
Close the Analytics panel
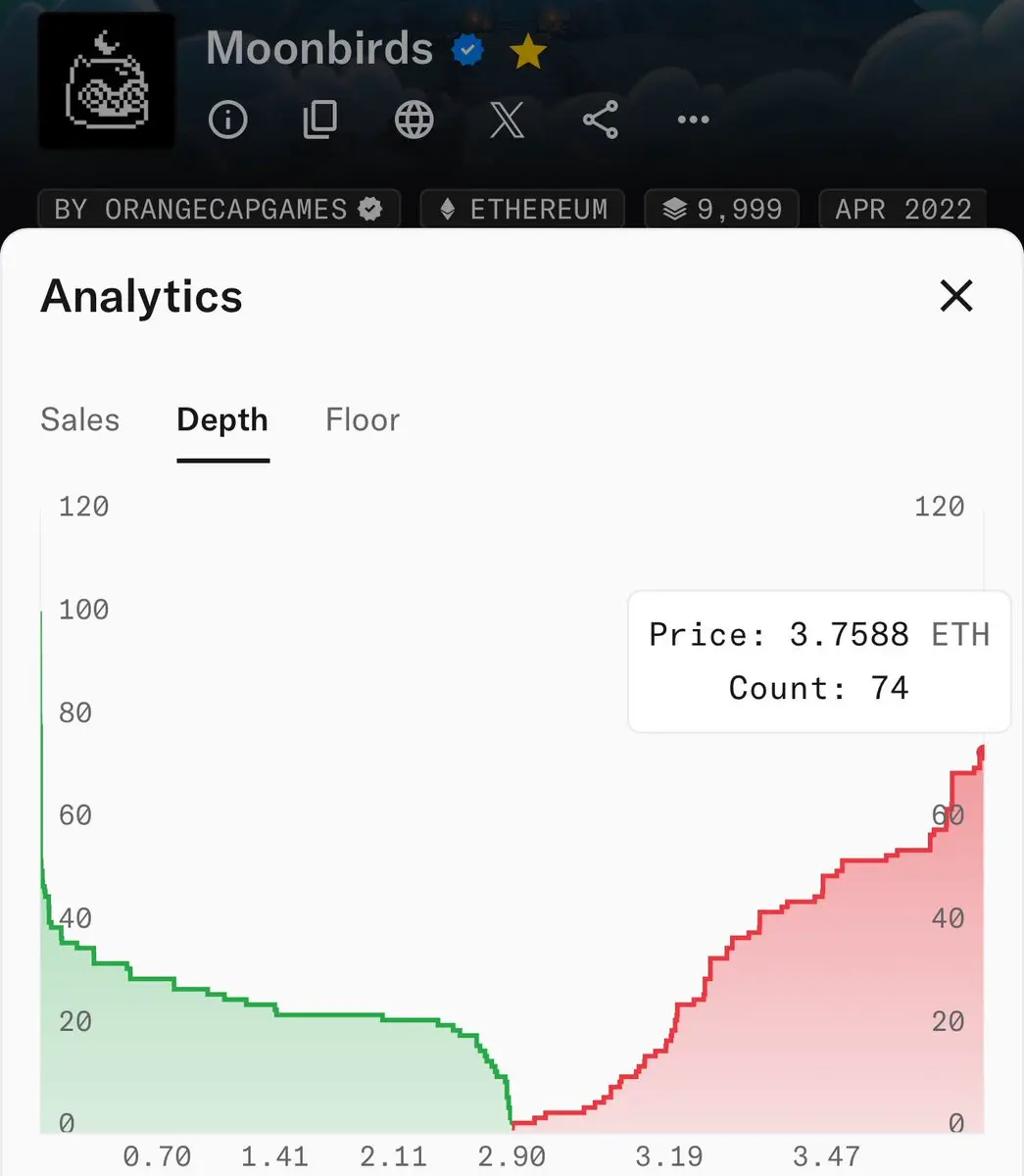955,295
